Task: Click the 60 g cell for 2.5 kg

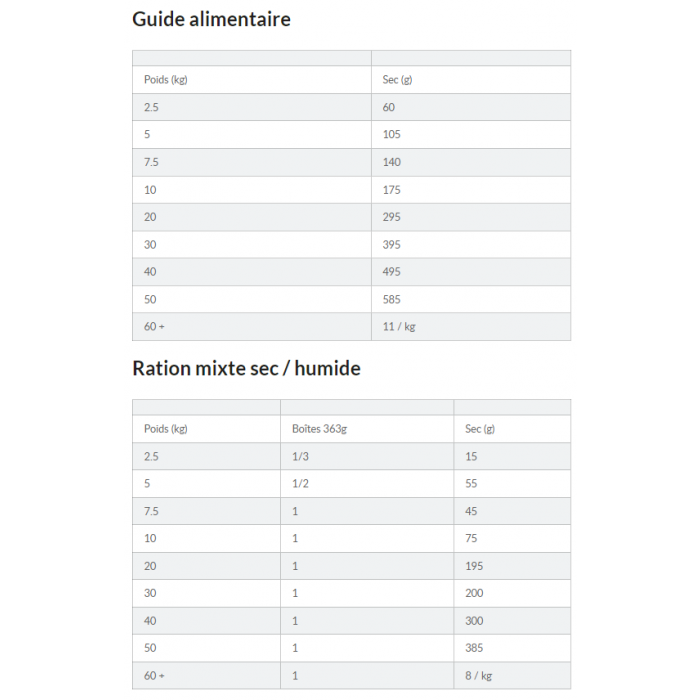Action: pos(389,107)
